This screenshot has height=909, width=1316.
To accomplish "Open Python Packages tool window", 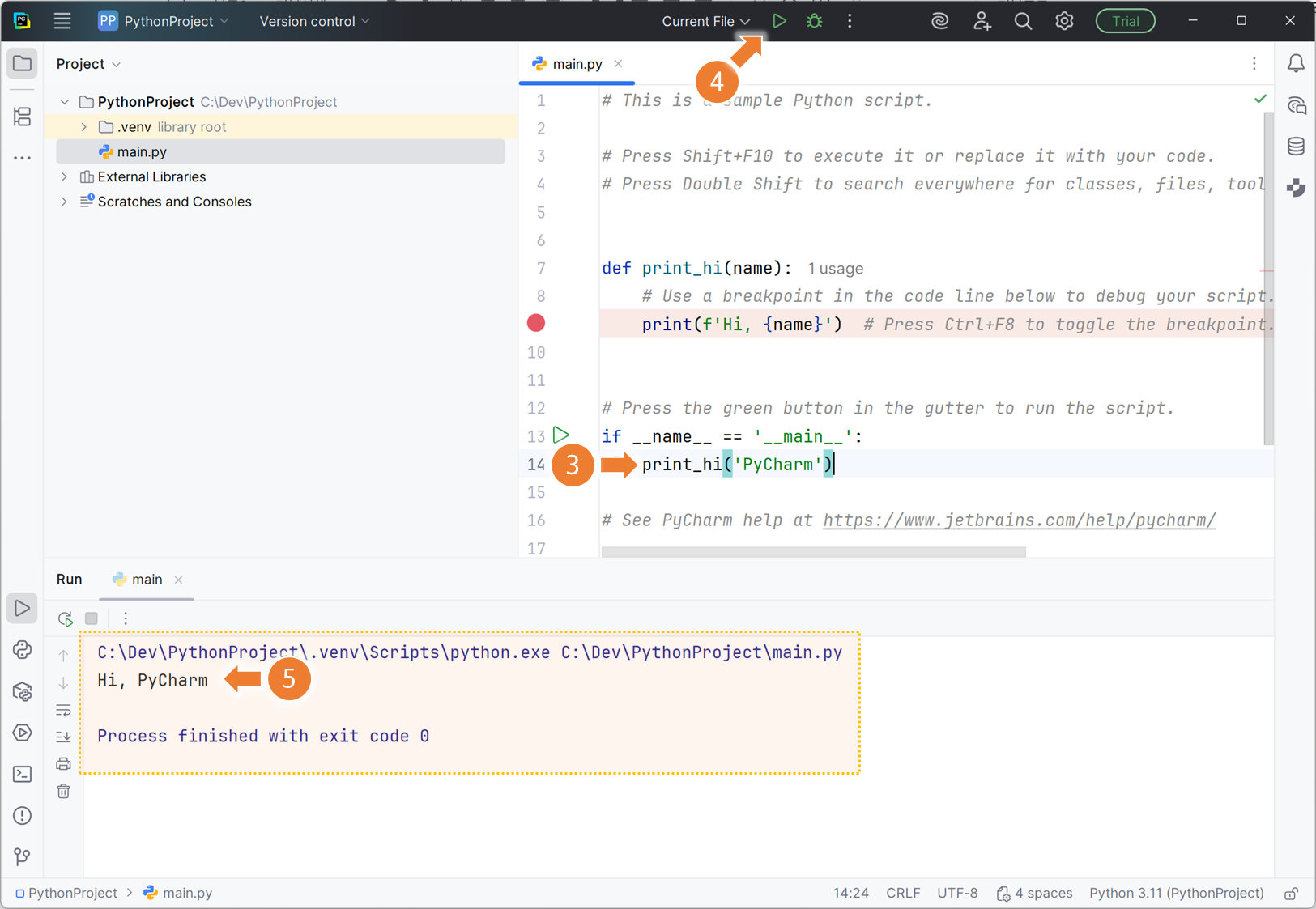I will (x=23, y=691).
